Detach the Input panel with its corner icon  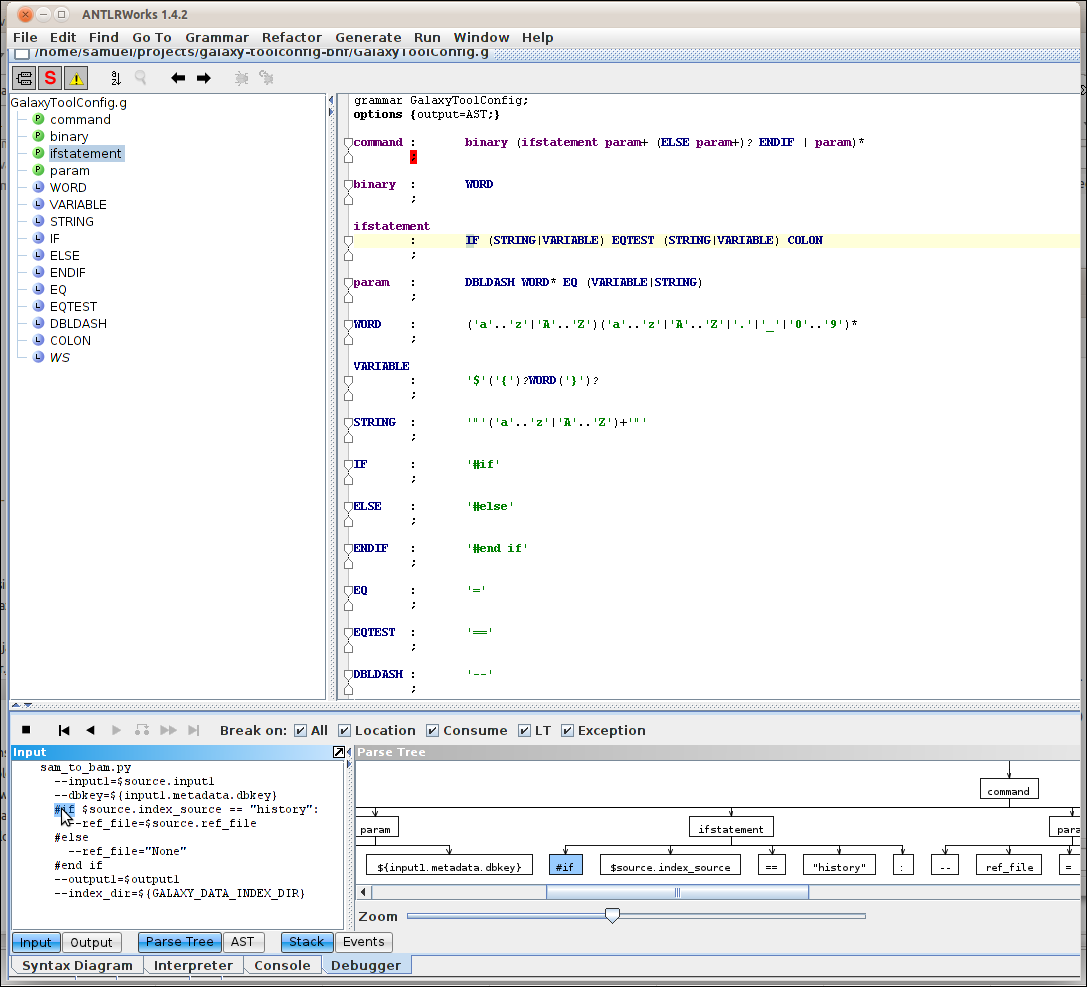click(339, 752)
